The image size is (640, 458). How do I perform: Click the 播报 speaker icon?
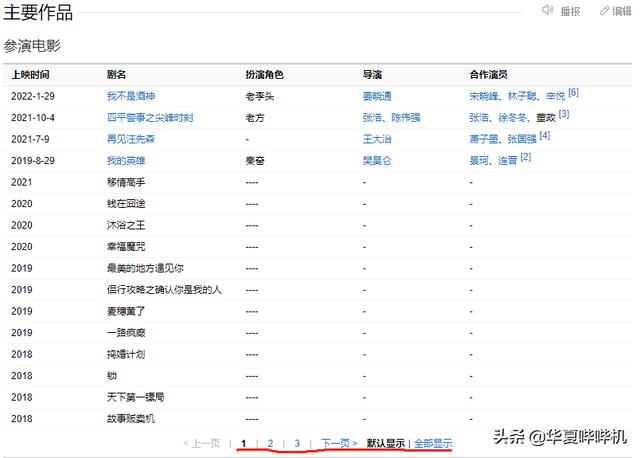[x=547, y=10]
